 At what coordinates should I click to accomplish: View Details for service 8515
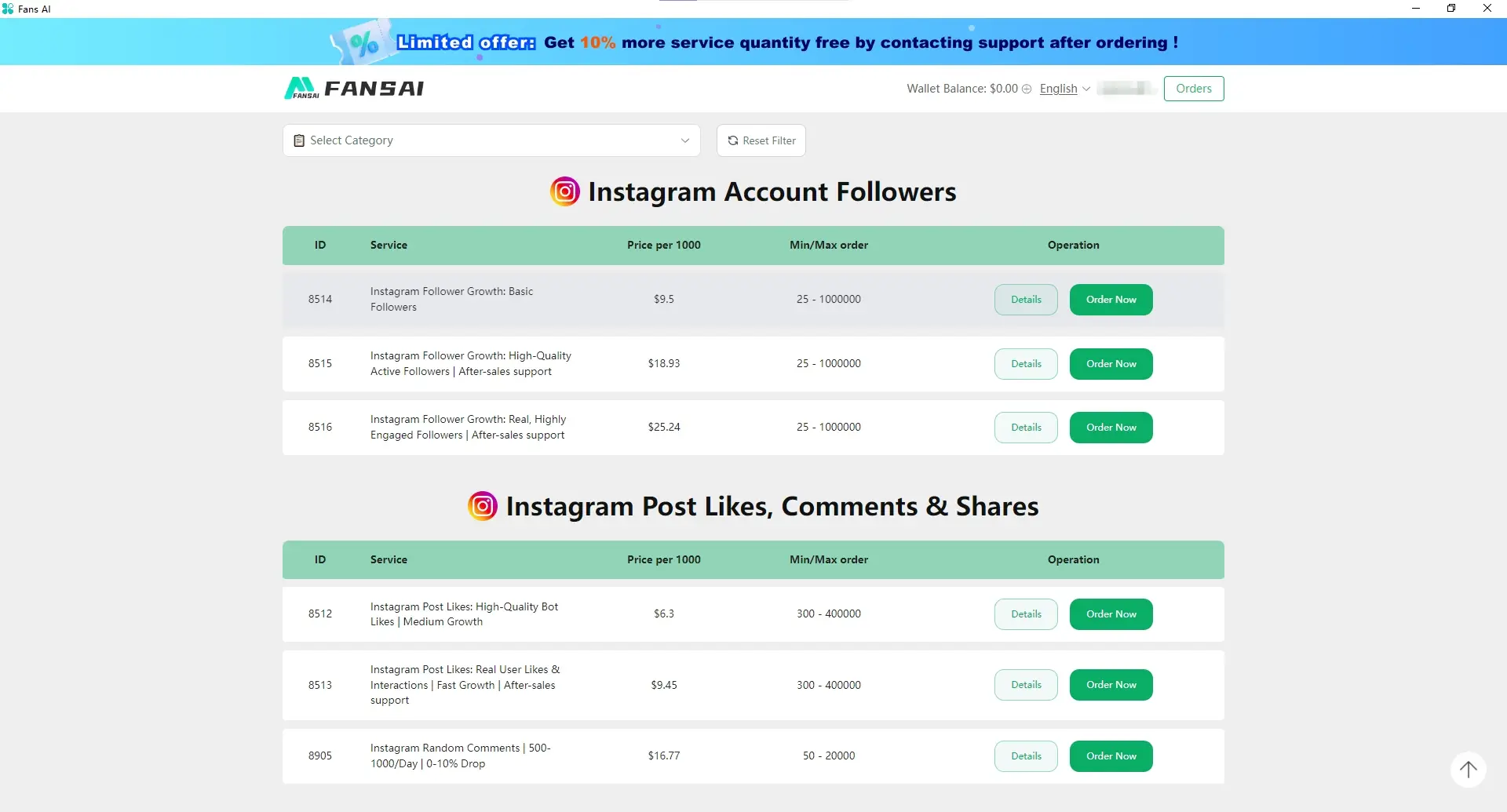point(1026,364)
